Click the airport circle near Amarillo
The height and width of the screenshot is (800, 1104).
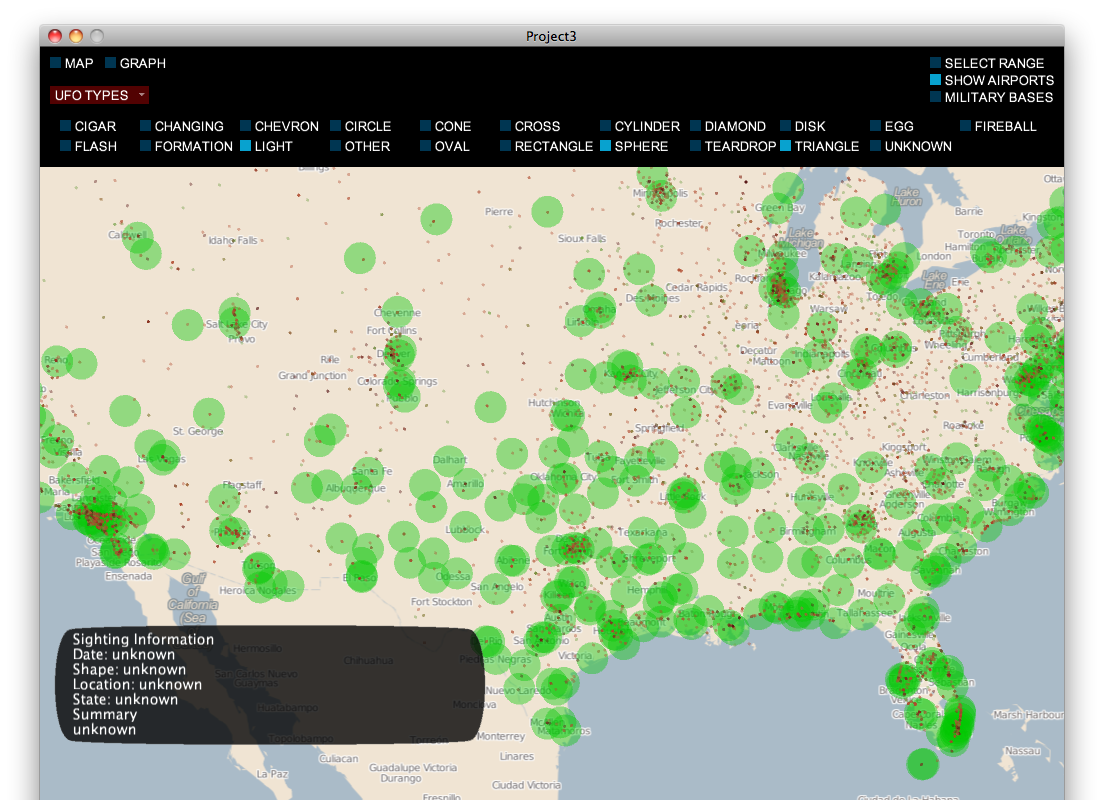point(467,484)
